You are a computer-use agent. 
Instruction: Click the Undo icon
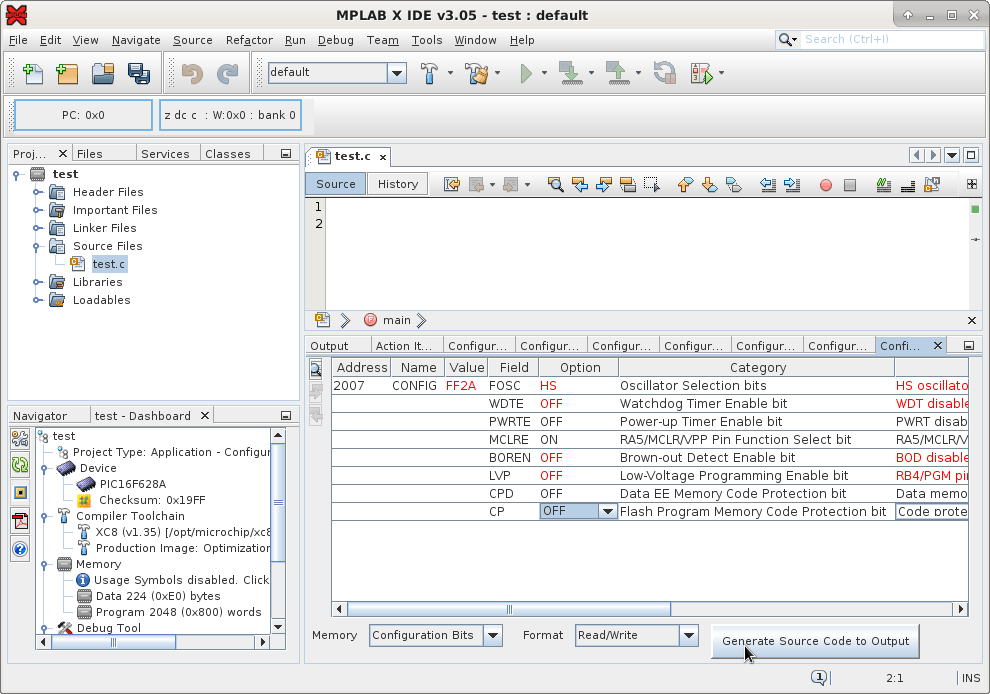(193, 73)
